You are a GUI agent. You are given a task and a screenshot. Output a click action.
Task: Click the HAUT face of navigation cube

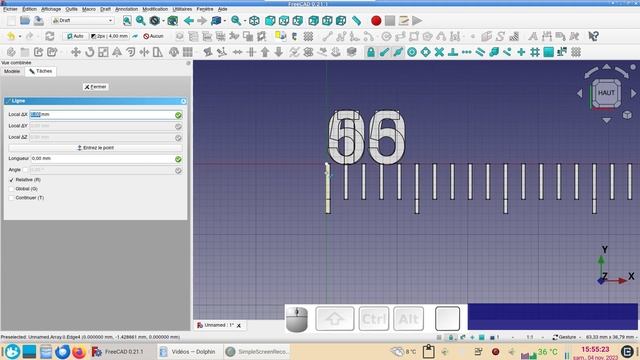pyautogui.click(x=606, y=93)
